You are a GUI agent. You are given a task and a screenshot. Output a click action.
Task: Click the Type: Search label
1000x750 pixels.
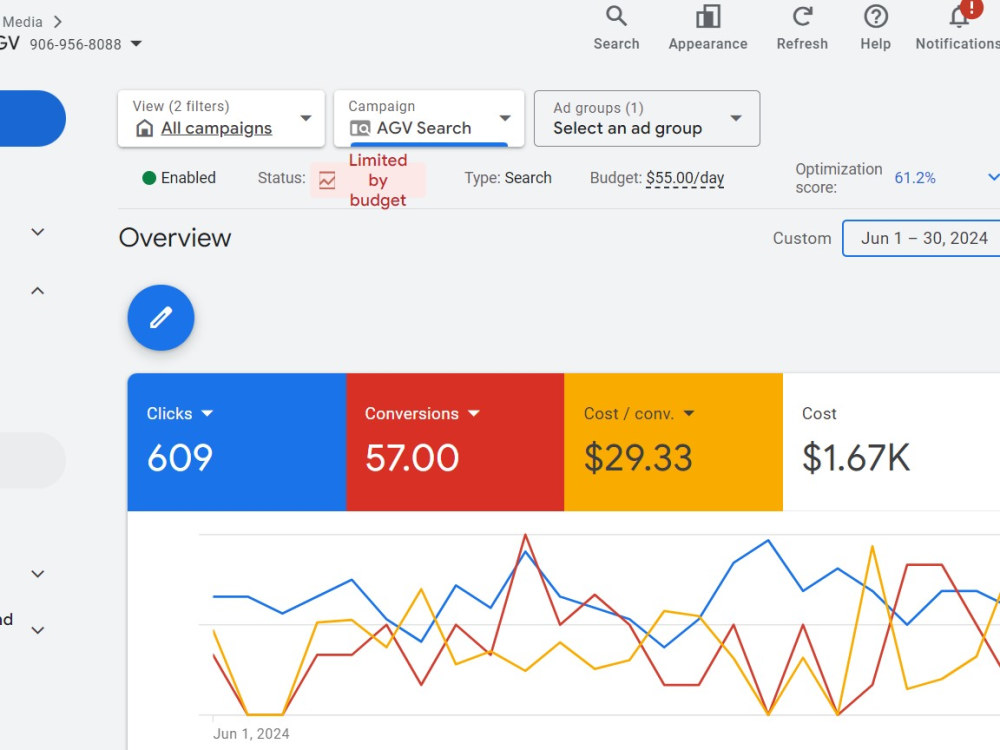pyautogui.click(x=508, y=178)
